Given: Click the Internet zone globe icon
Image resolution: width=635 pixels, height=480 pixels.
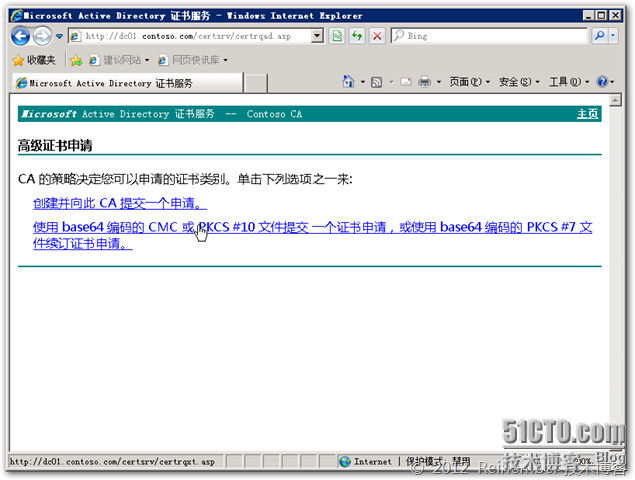Looking at the screenshot, I should (345, 461).
